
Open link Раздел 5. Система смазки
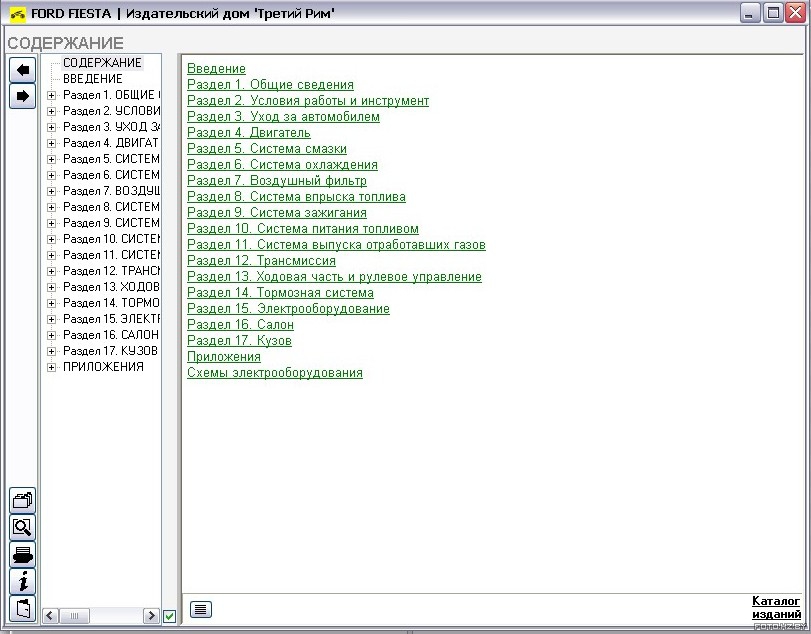pos(266,149)
